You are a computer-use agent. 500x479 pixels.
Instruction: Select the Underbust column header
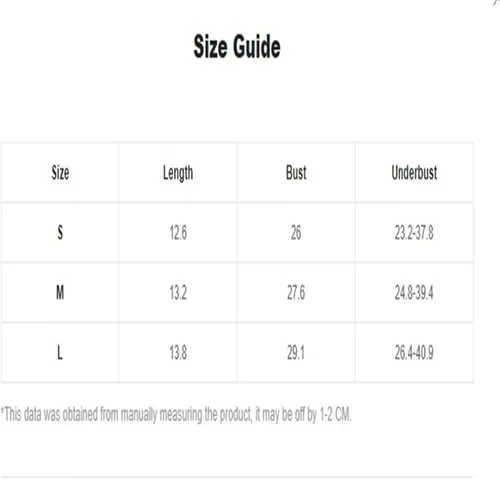click(x=414, y=173)
